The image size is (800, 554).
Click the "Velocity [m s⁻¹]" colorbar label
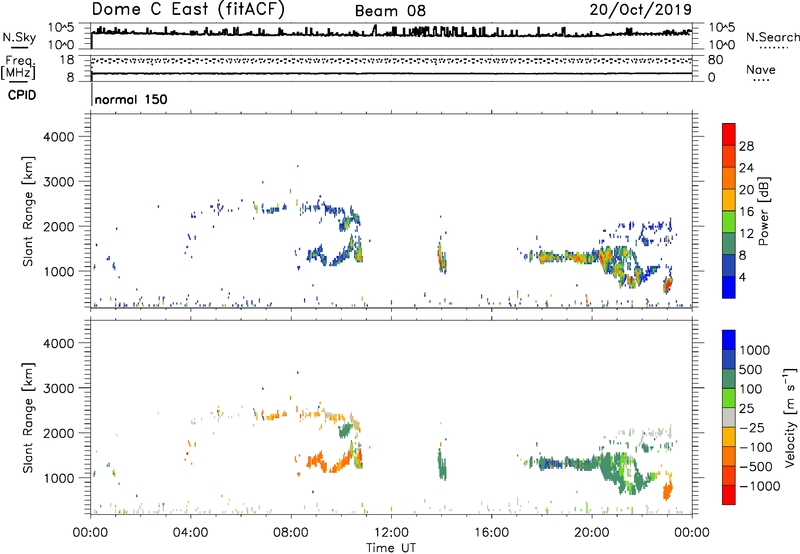(790, 417)
